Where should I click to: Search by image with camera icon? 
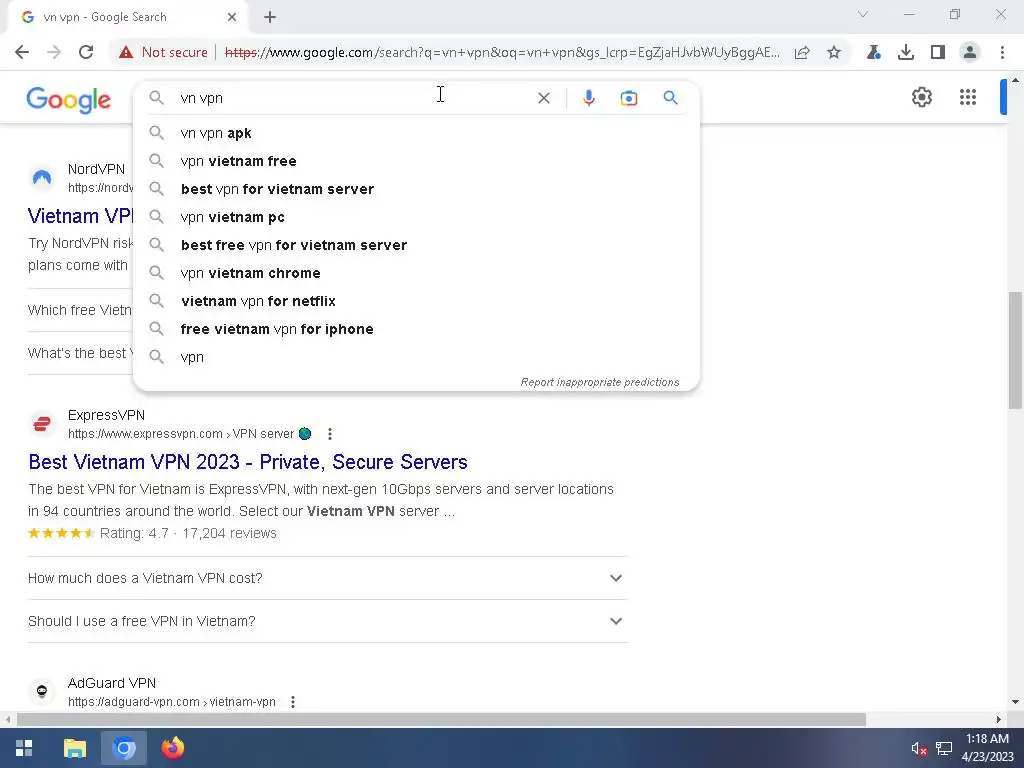tap(628, 98)
